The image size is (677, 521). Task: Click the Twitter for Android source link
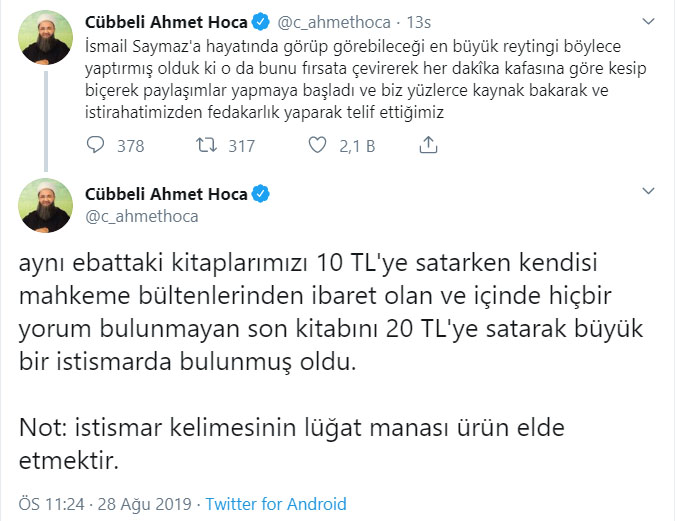276,503
